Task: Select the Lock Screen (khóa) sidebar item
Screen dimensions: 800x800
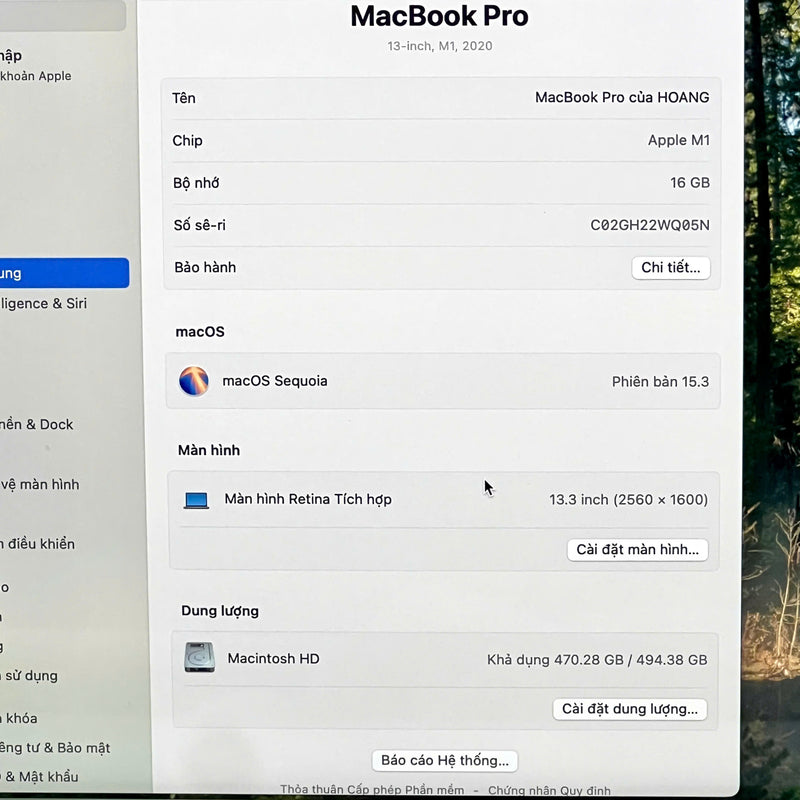Action: coord(20,718)
